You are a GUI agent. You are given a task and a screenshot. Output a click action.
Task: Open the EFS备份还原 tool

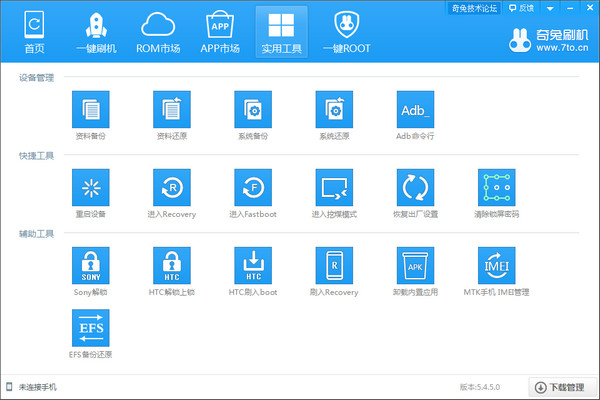90,327
